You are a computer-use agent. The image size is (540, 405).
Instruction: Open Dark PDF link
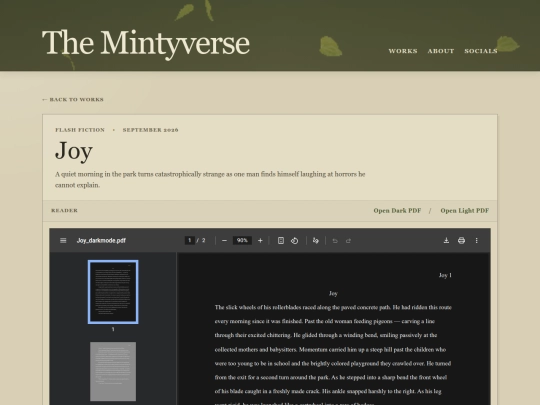point(397,210)
